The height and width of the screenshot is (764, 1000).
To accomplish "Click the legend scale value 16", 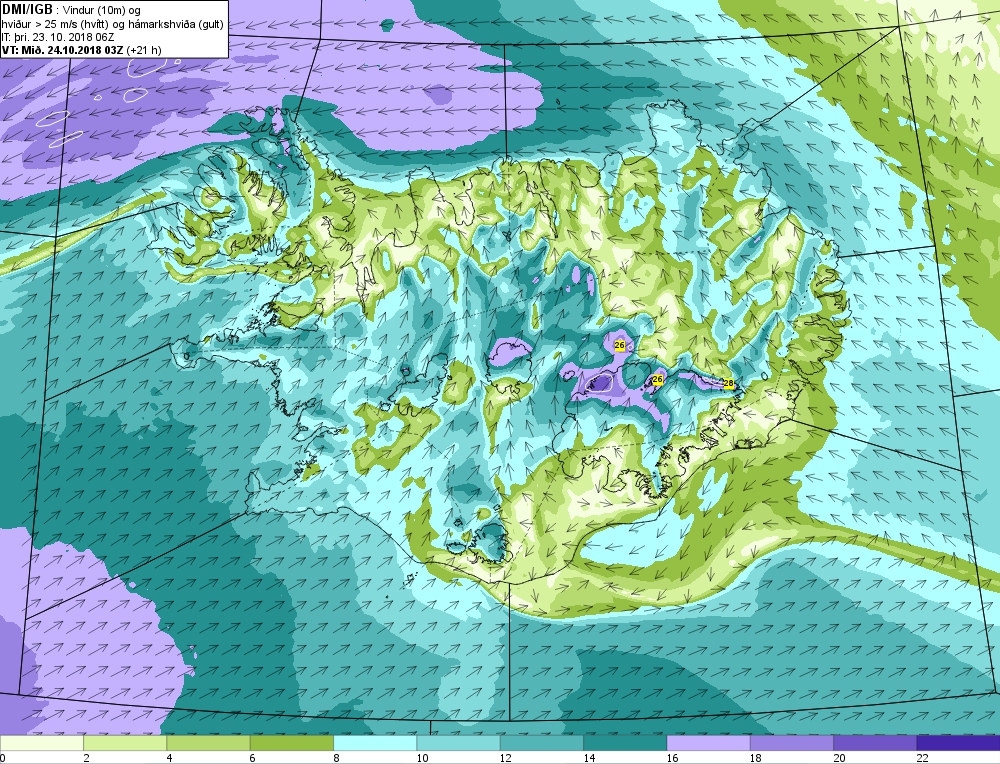I will [672, 758].
